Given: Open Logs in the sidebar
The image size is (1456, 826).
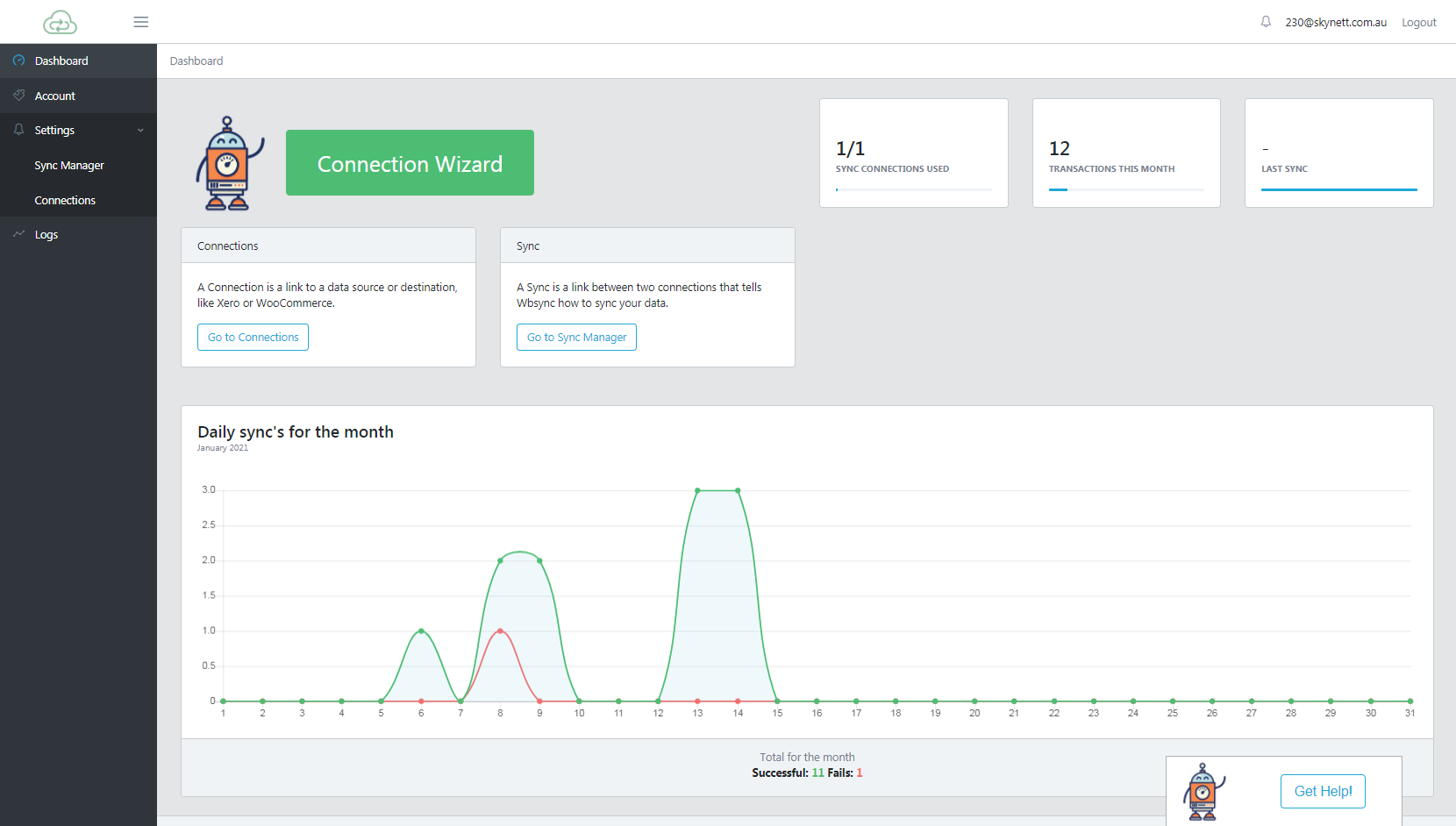Looking at the screenshot, I should [x=78, y=234].
